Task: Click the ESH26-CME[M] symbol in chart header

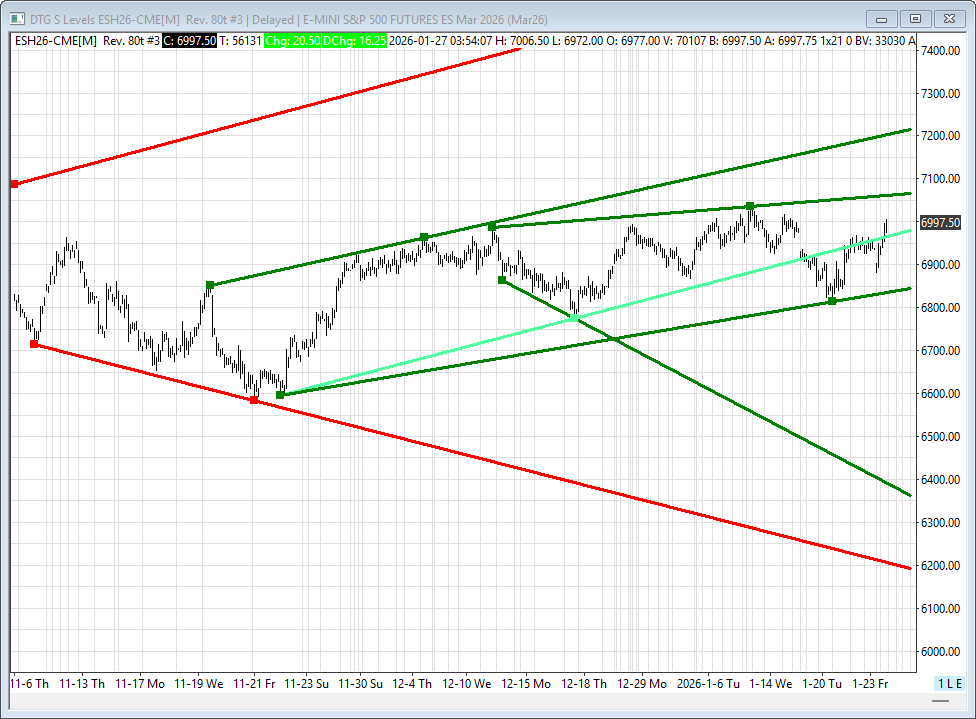Action: coord(55,40)
